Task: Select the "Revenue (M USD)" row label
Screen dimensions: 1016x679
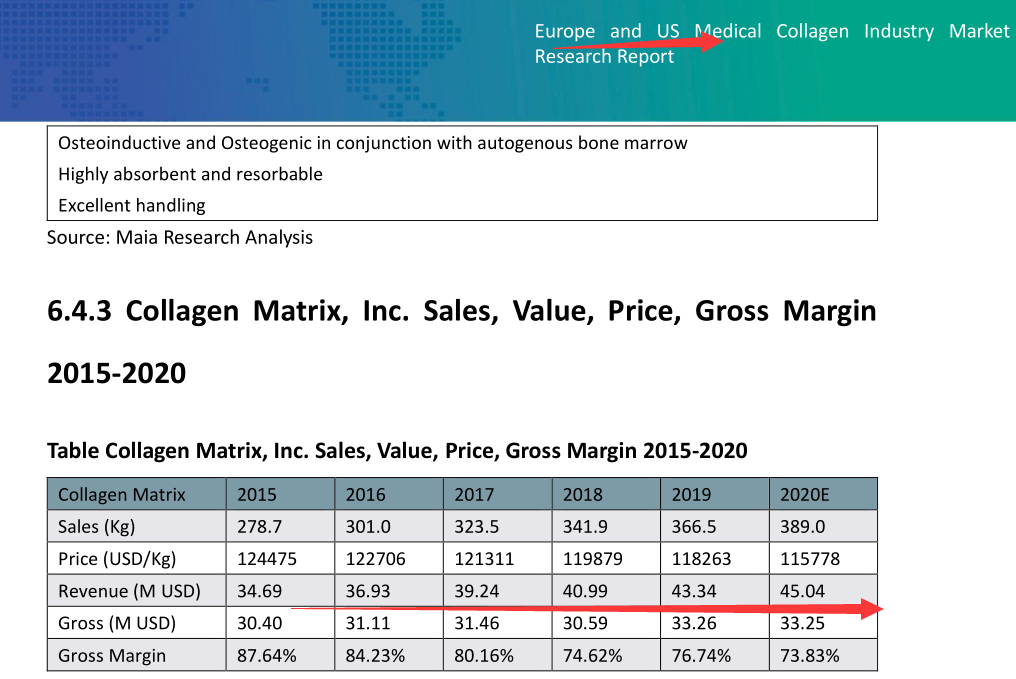Action: tap(129, 591)
